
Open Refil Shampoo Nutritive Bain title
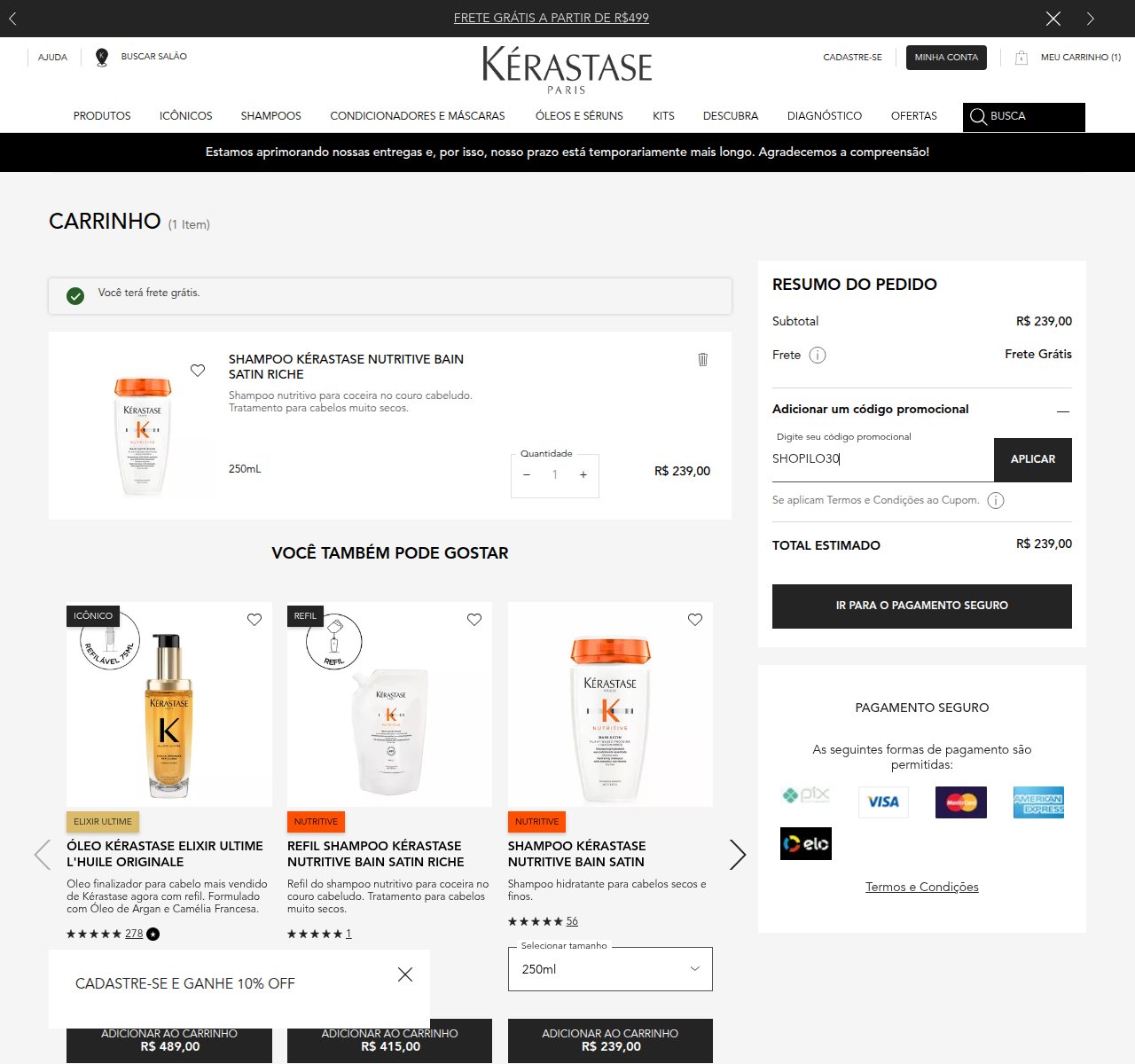click(x=376, y=854)
